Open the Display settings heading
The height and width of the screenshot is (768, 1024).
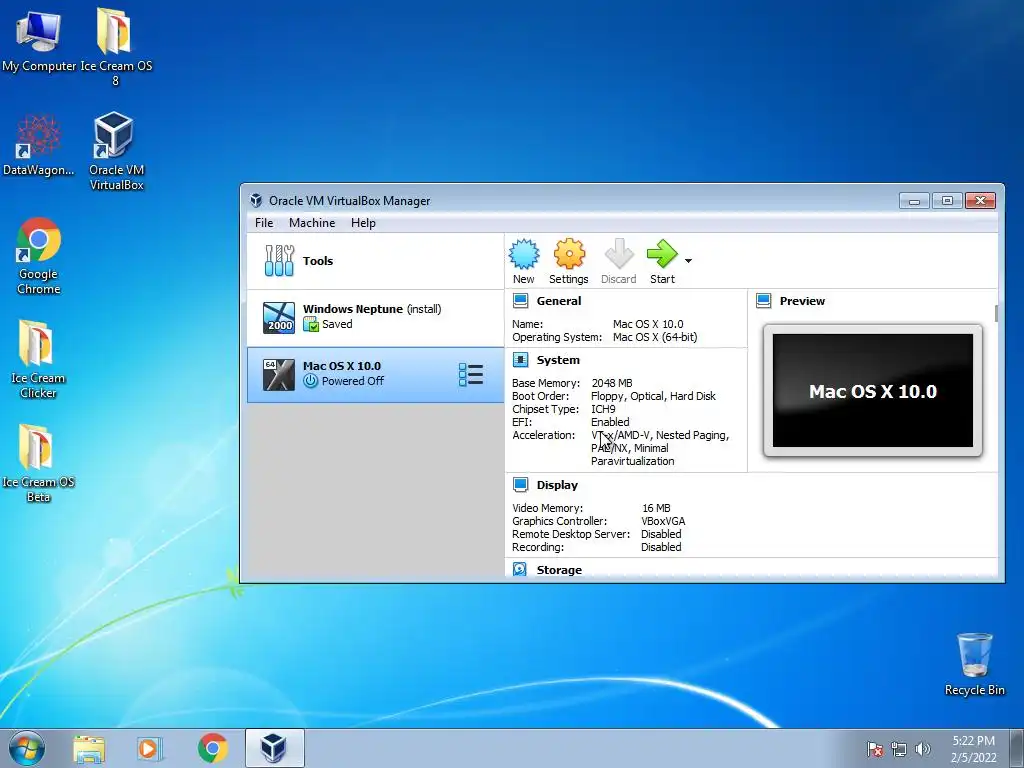pos(557,485)
